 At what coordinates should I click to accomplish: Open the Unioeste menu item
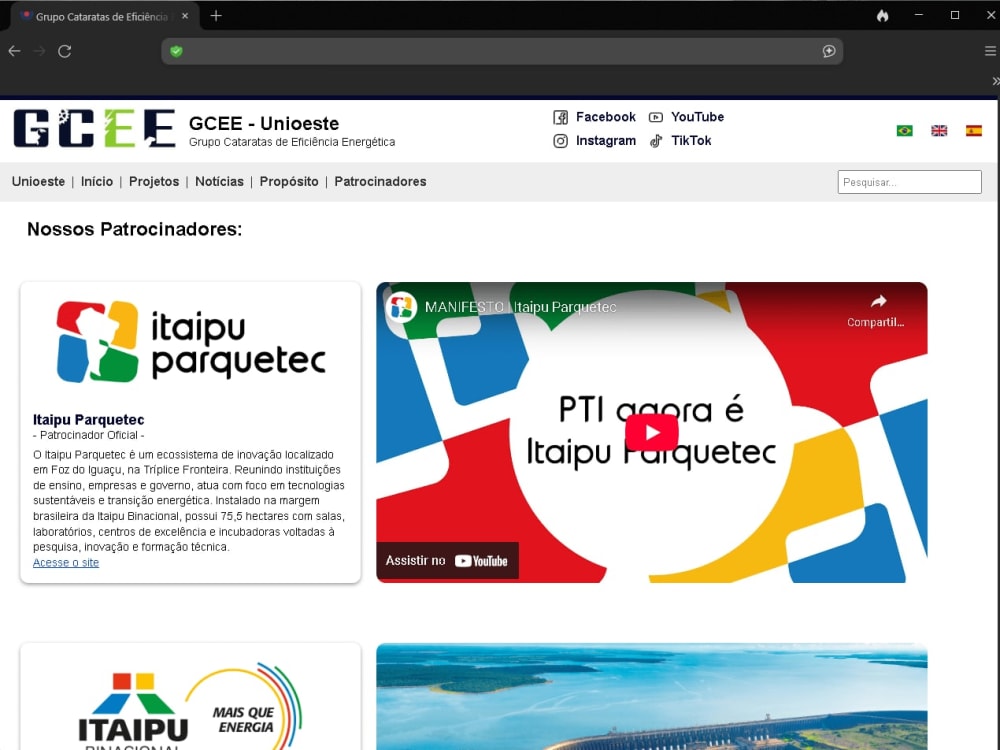(38, 181)
